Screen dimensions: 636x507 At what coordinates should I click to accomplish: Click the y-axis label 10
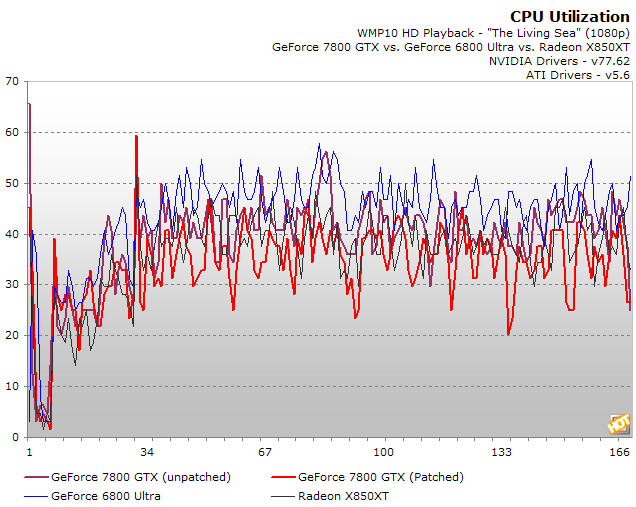(x=12, y=387)
